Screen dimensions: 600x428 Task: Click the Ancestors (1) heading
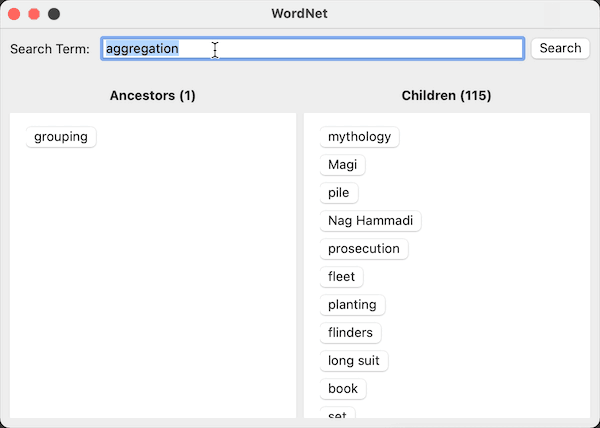tap(153, 95)
